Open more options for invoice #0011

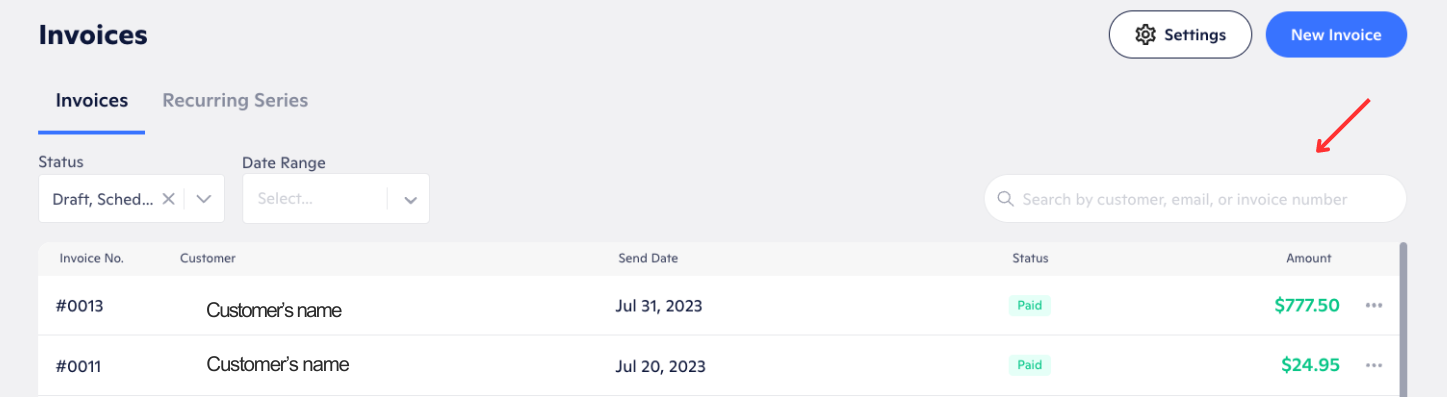pyautogui.click(x=1374, y=365)
